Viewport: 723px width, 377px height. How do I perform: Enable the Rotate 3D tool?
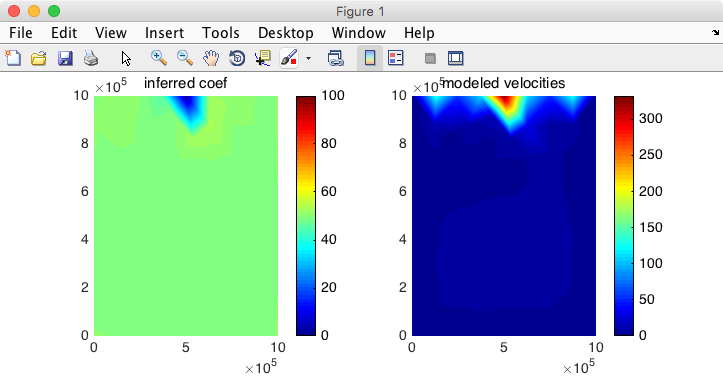[x=237, y=59]
